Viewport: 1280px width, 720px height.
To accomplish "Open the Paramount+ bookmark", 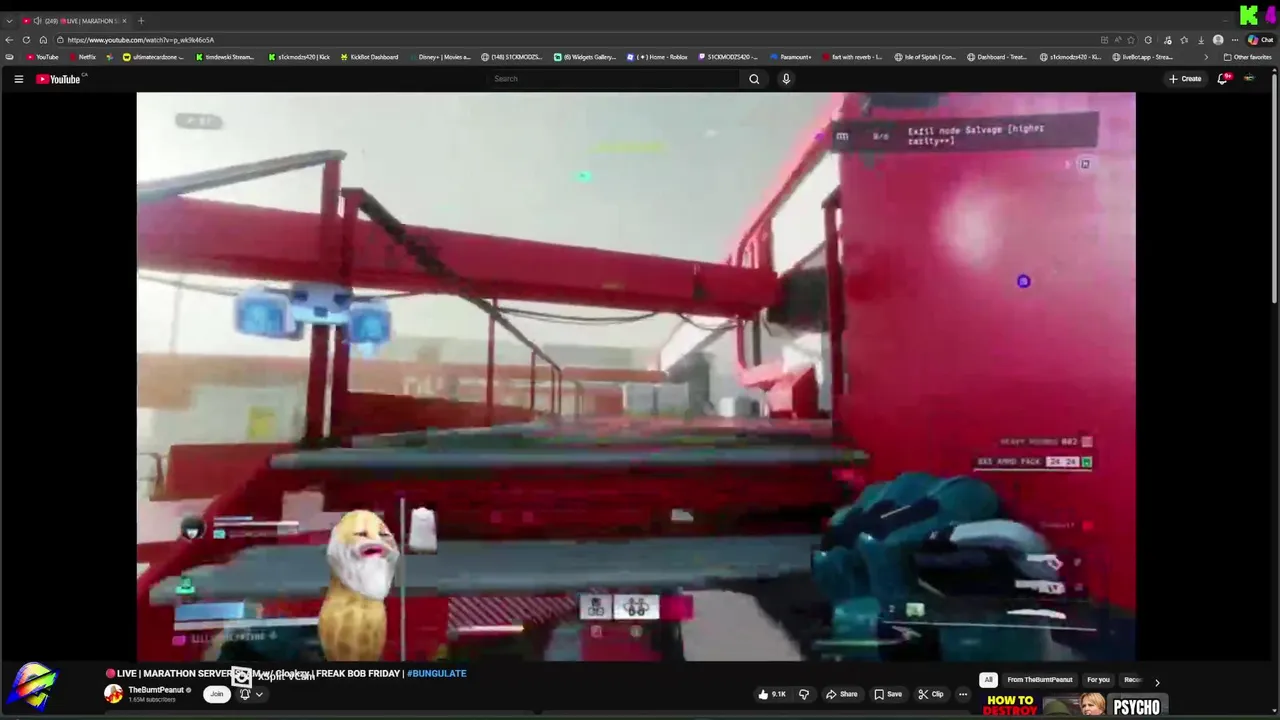I will pyautogui.click(x=790, y=57).
